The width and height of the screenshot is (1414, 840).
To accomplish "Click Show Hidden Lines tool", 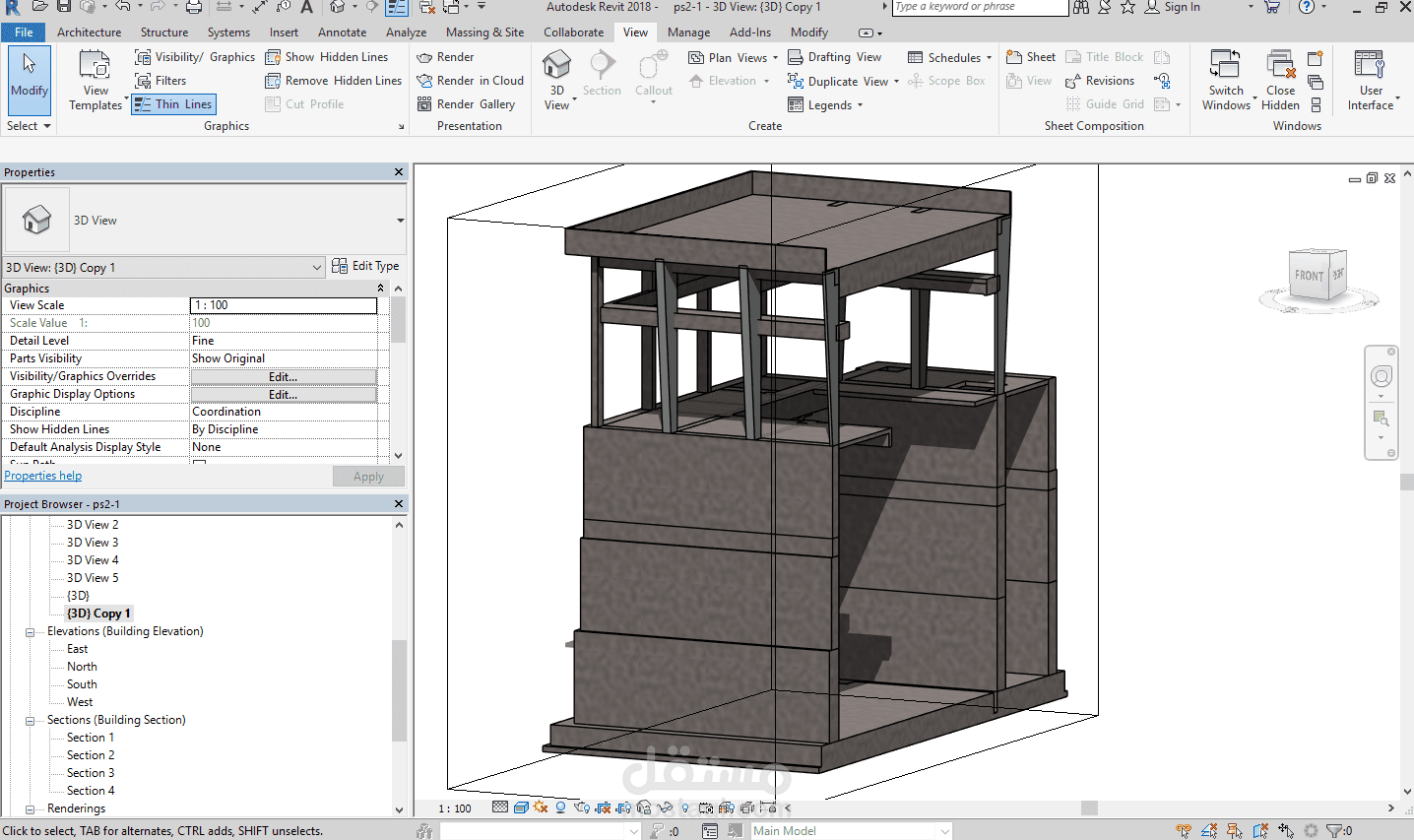I will (327, 57).
